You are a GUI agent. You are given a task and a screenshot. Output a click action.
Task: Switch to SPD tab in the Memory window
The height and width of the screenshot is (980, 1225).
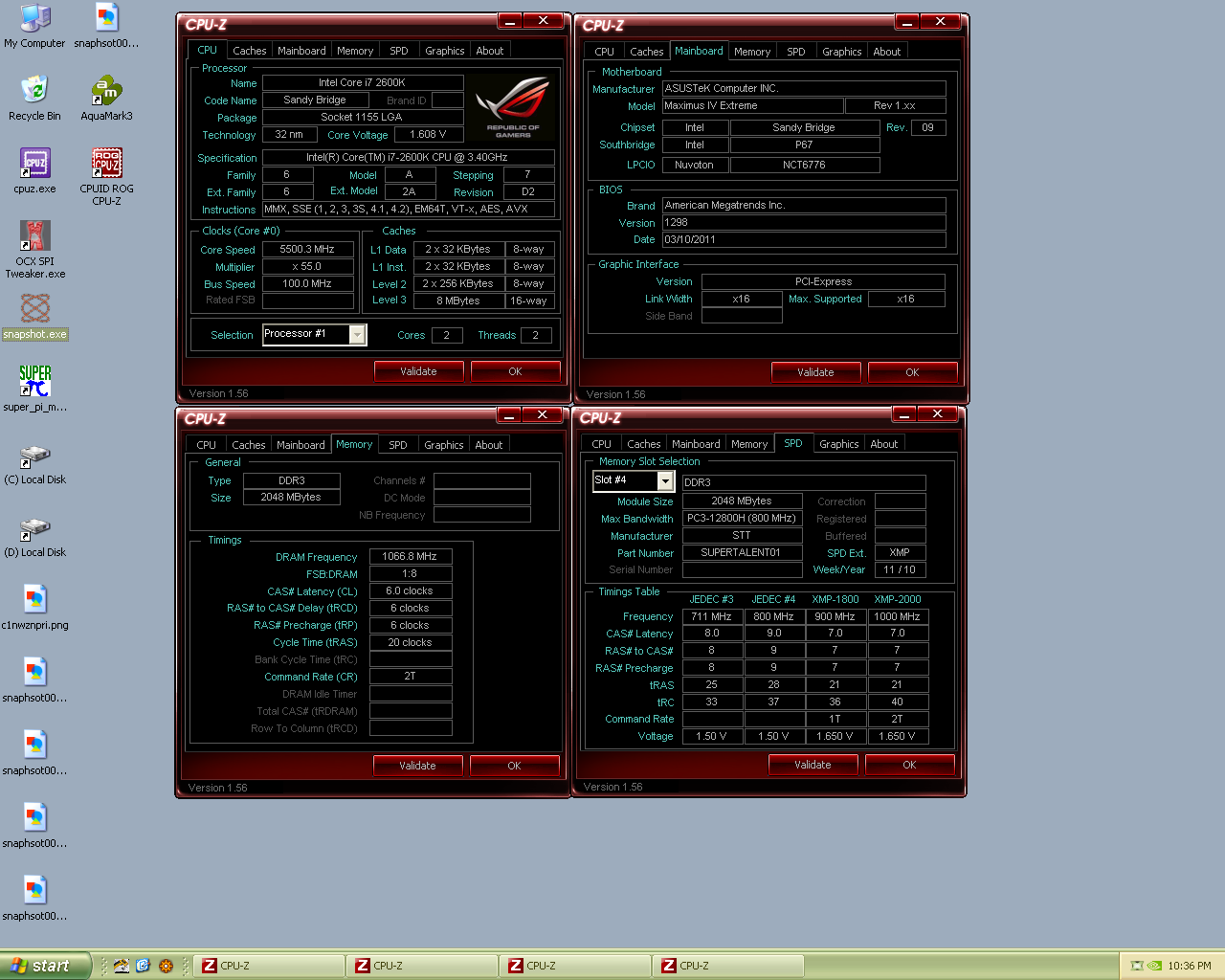coord(397,445)
